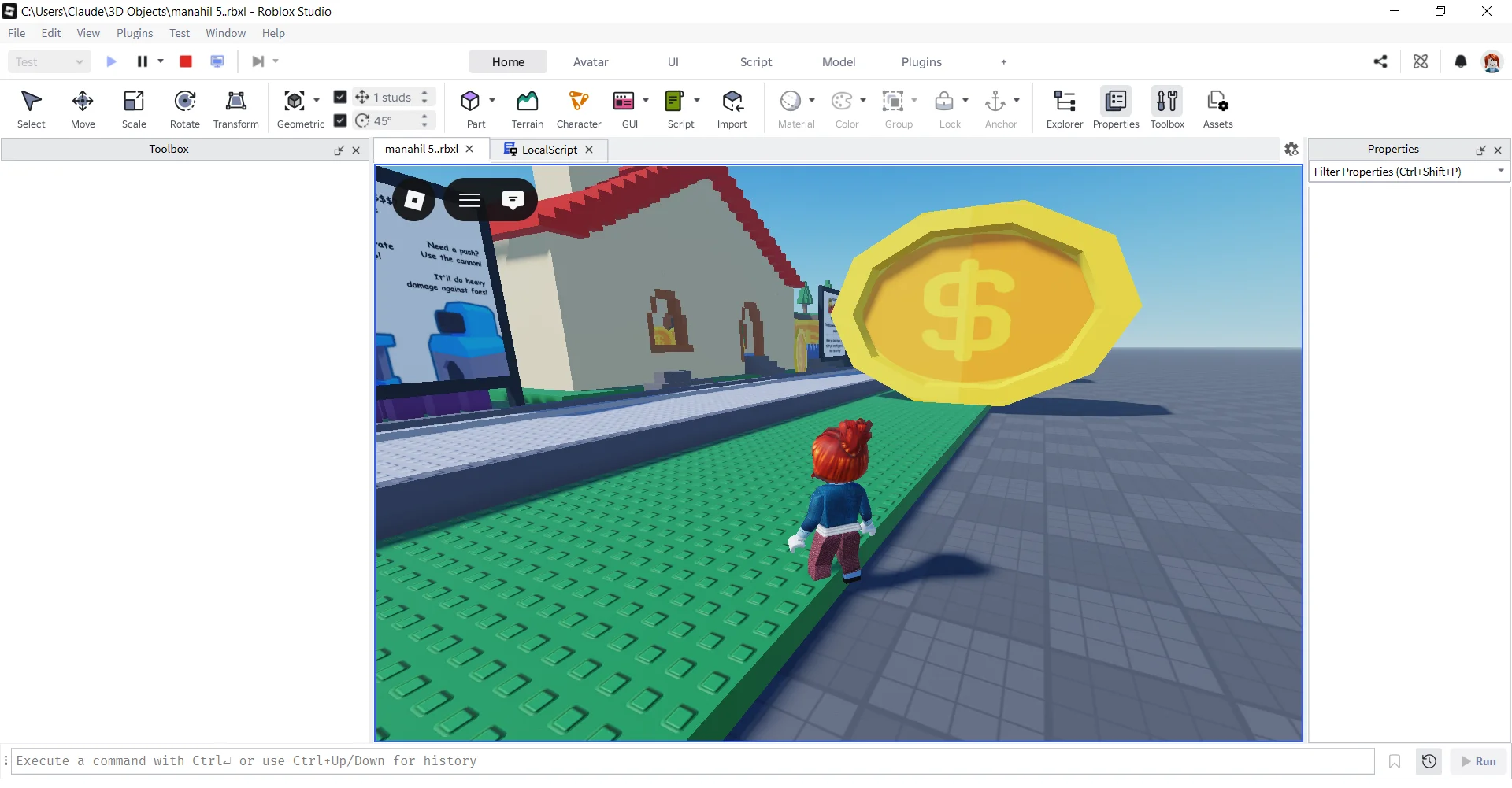Add a custom ribbon tab

pyautogui.click(x=1003, y=61)
